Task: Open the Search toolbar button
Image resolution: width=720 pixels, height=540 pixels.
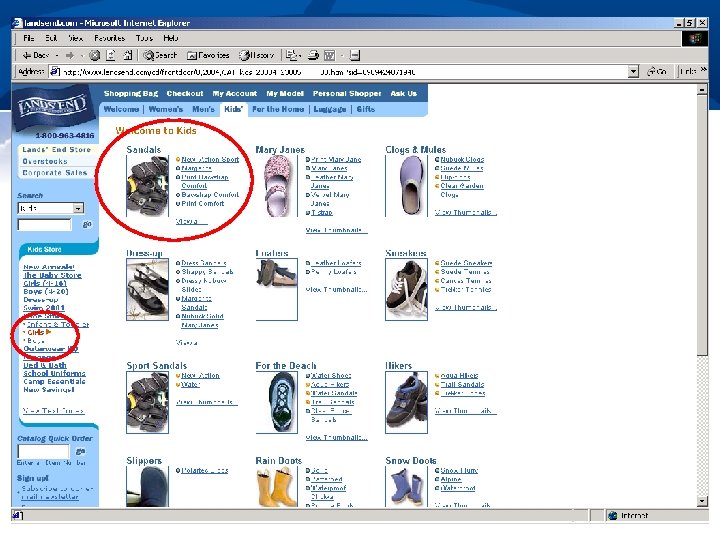Action: (160, 56)
